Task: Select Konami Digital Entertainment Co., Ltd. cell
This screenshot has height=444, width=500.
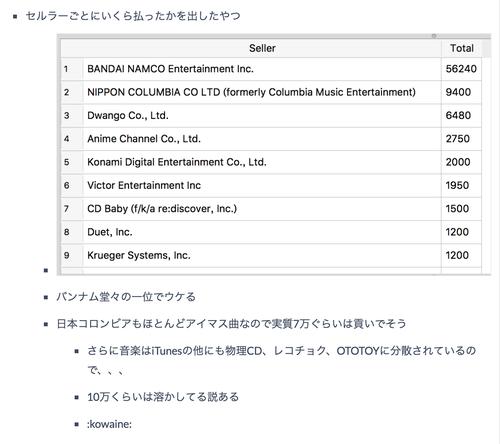Action: coord(262,162)
